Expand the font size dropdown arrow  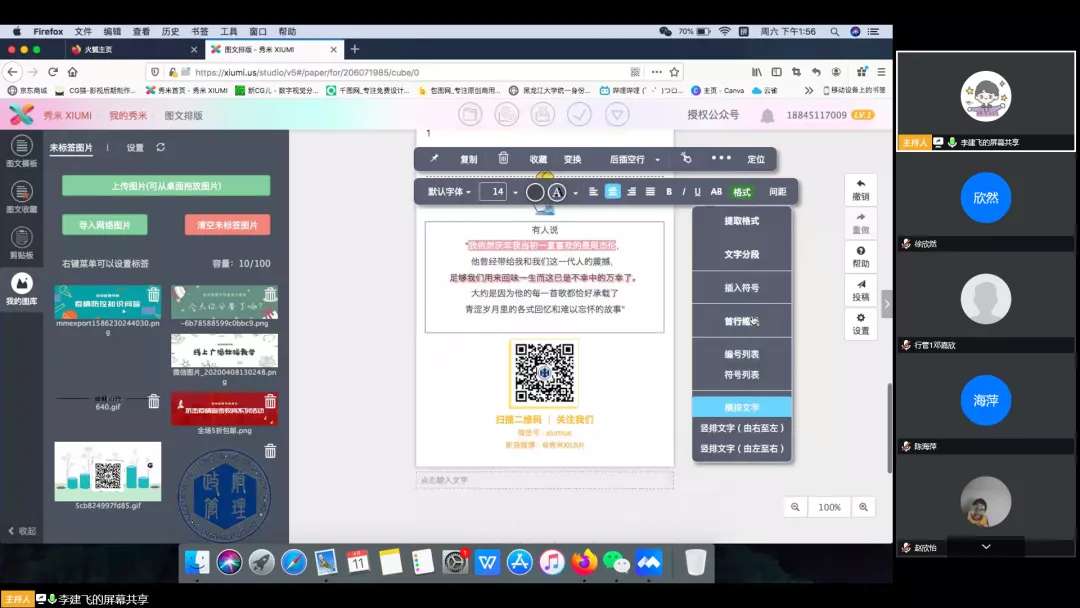coord(516,192)
